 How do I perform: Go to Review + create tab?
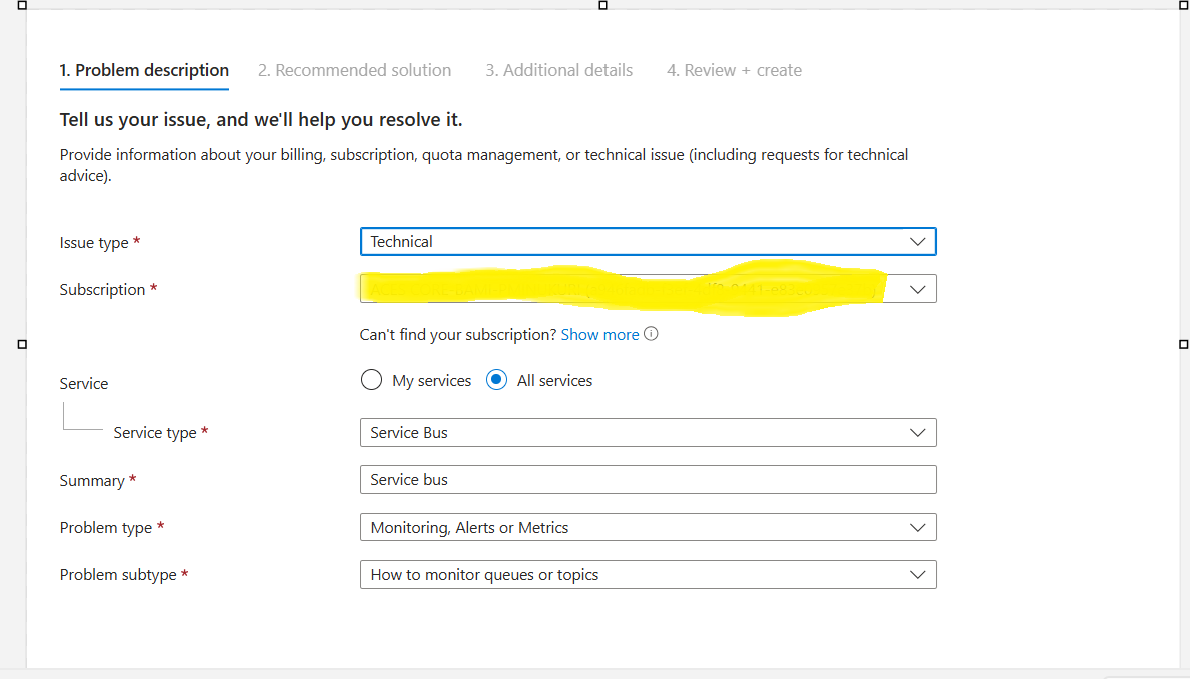click(735, 71)
